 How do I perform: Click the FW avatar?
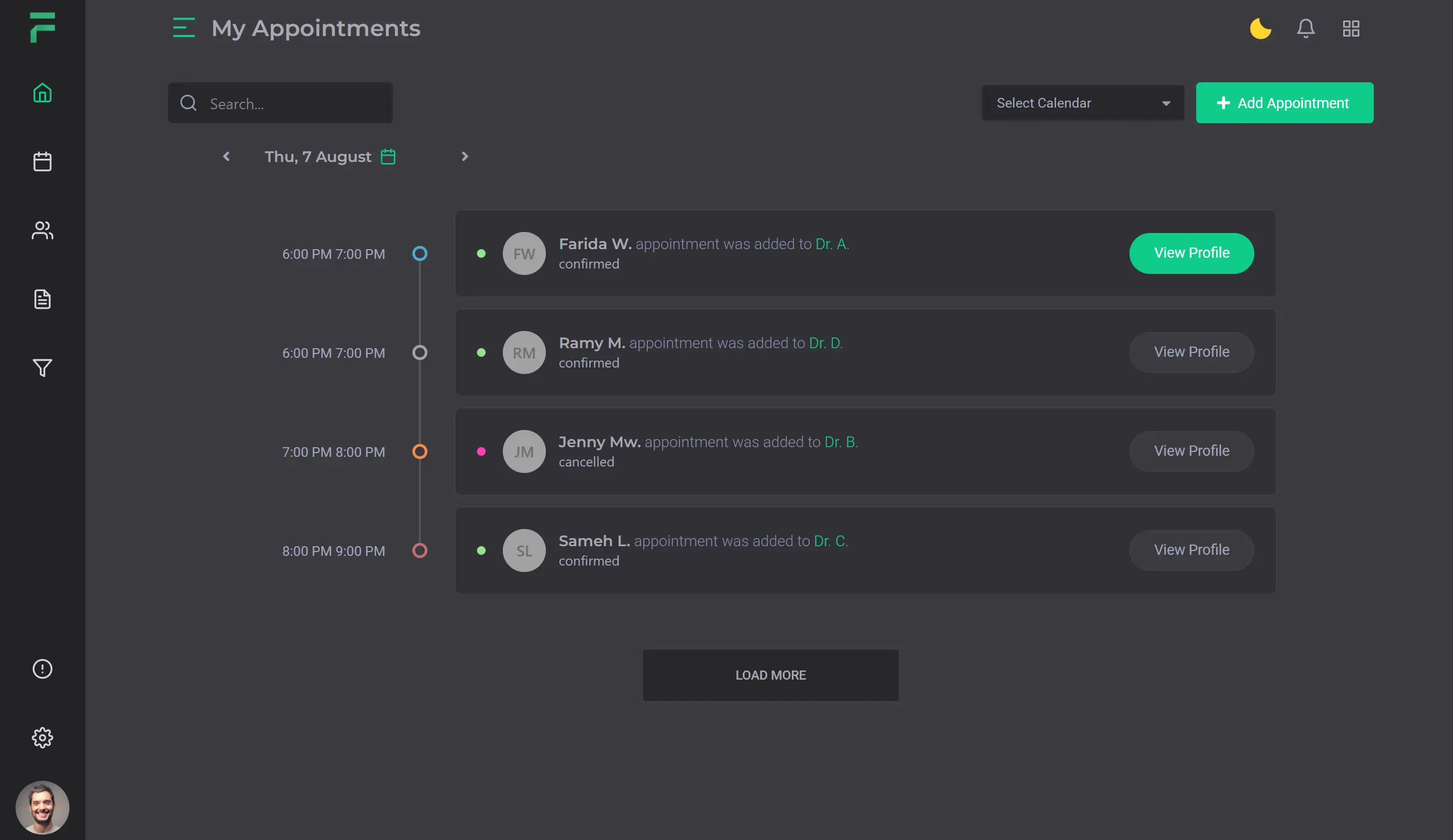(523, 253)
